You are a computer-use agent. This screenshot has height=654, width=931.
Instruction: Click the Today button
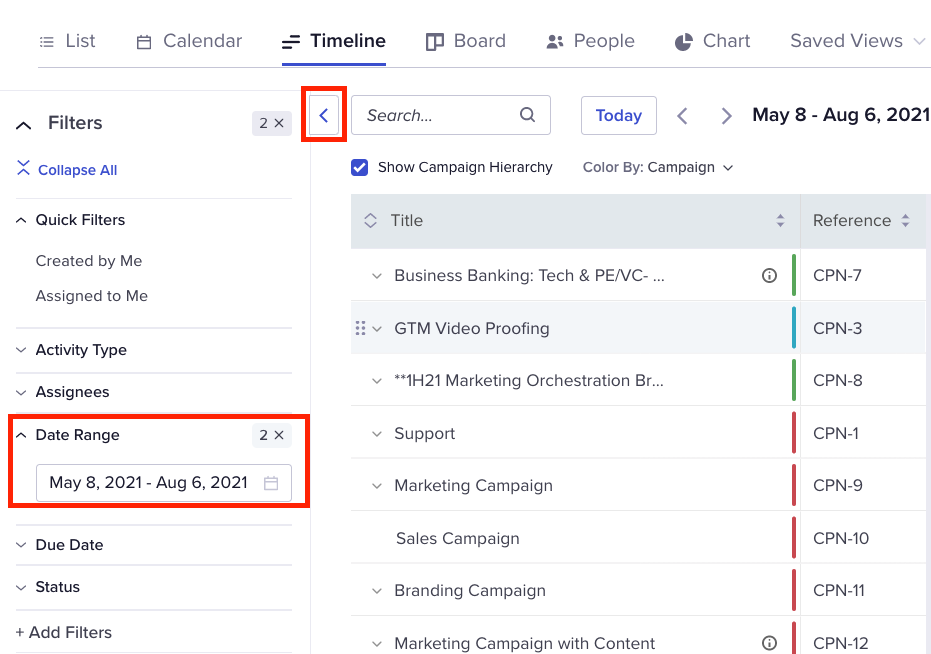[x=619, y=115]
